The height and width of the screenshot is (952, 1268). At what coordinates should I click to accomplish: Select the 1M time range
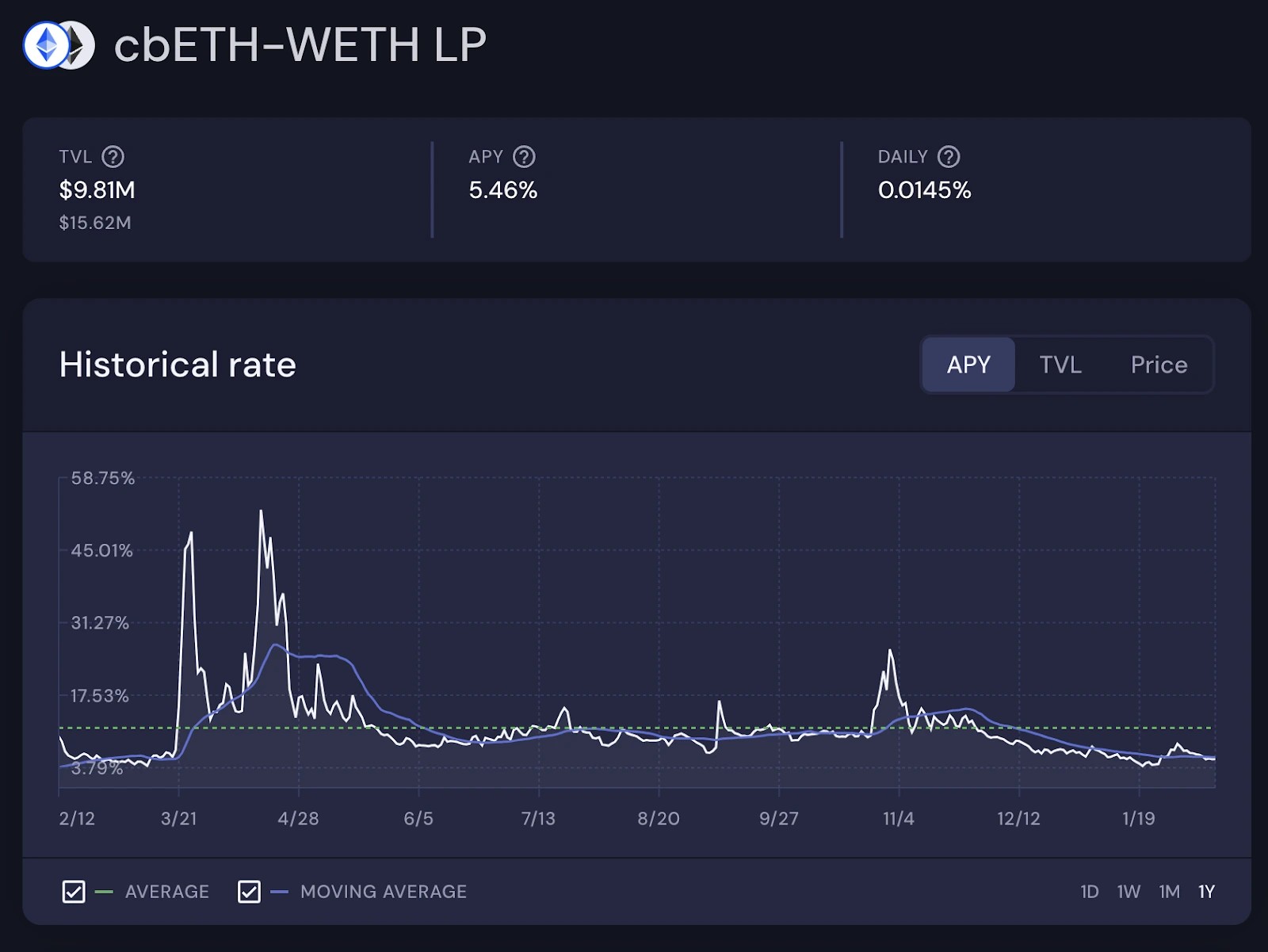1168,891
